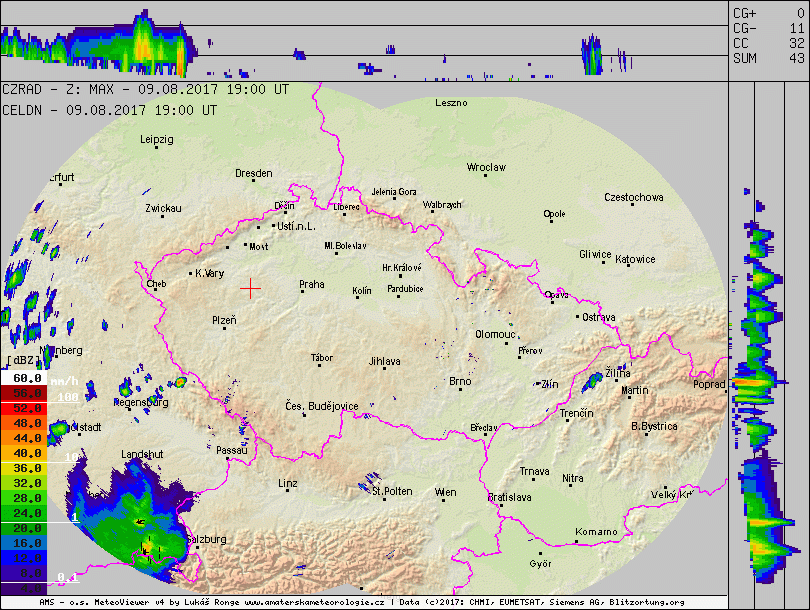
Task: Click the CG- lightning count row
Action: tap(768, 28)
